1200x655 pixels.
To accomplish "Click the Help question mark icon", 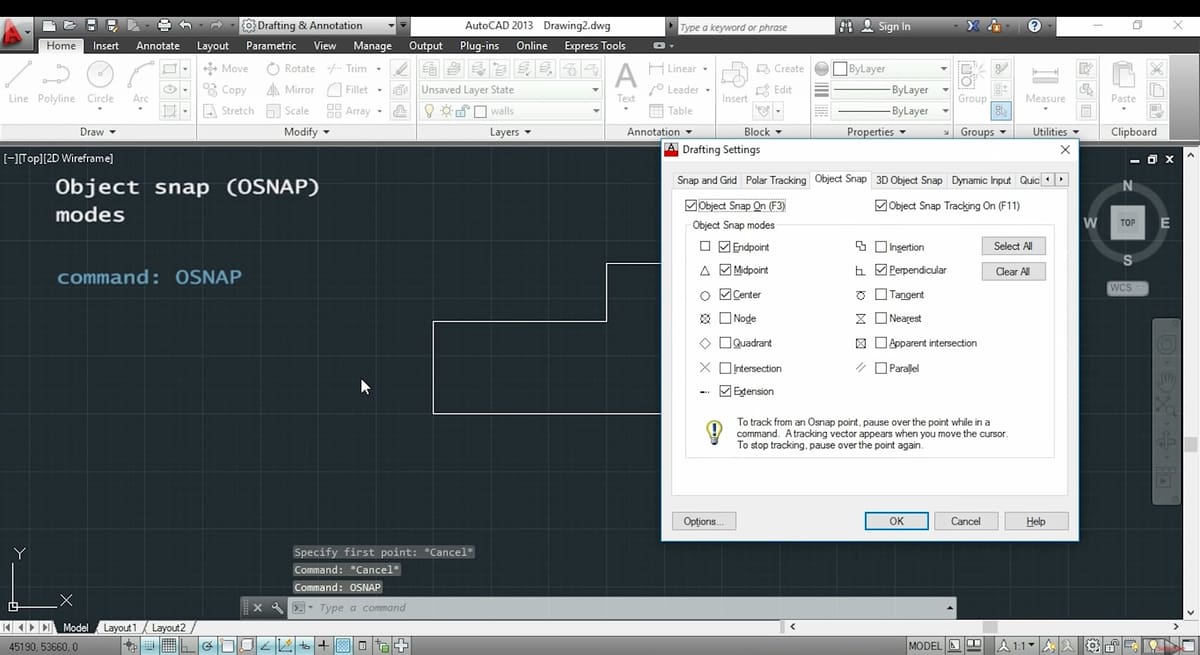I will tap(1034, 26).
